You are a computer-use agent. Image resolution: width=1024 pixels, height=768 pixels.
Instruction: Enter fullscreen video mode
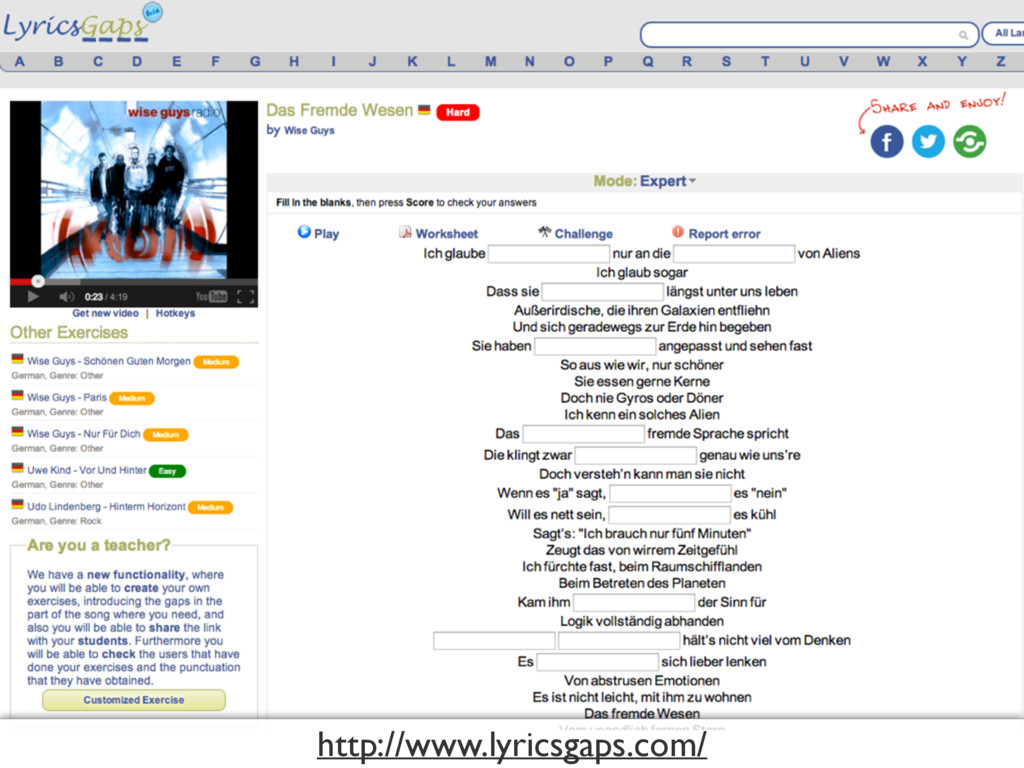point(246,297)
